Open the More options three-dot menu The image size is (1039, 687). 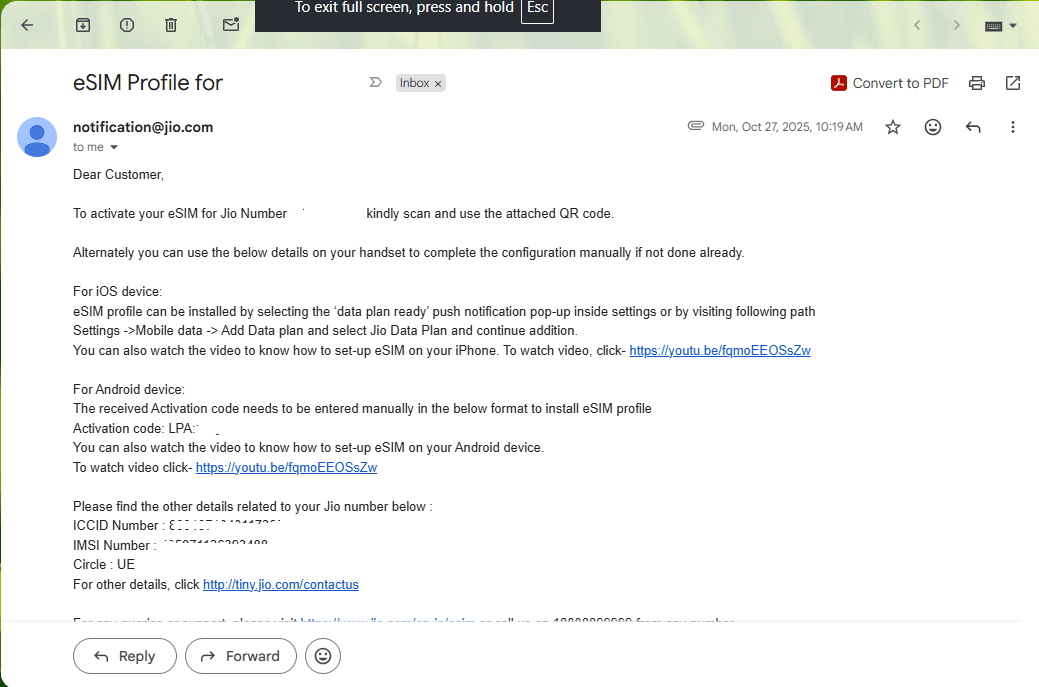(1012, 127)
